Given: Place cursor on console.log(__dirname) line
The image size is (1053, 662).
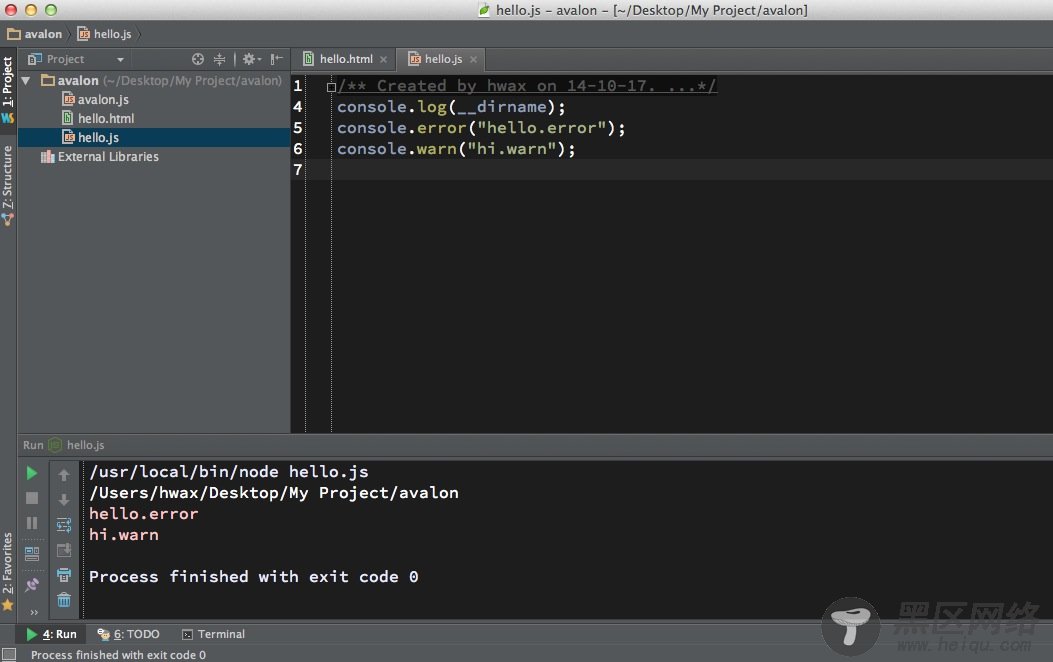Looking at the screenshot, I should (x=451, y=107).
